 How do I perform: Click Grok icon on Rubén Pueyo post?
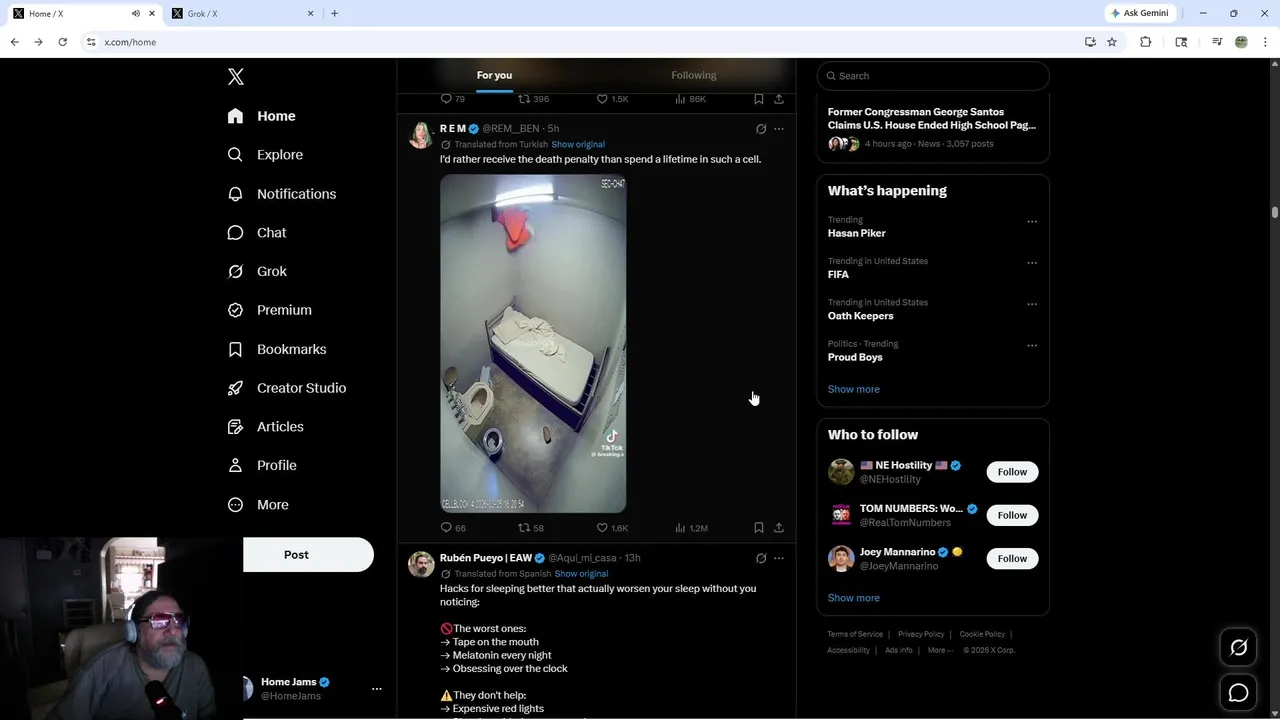point(761,558)
